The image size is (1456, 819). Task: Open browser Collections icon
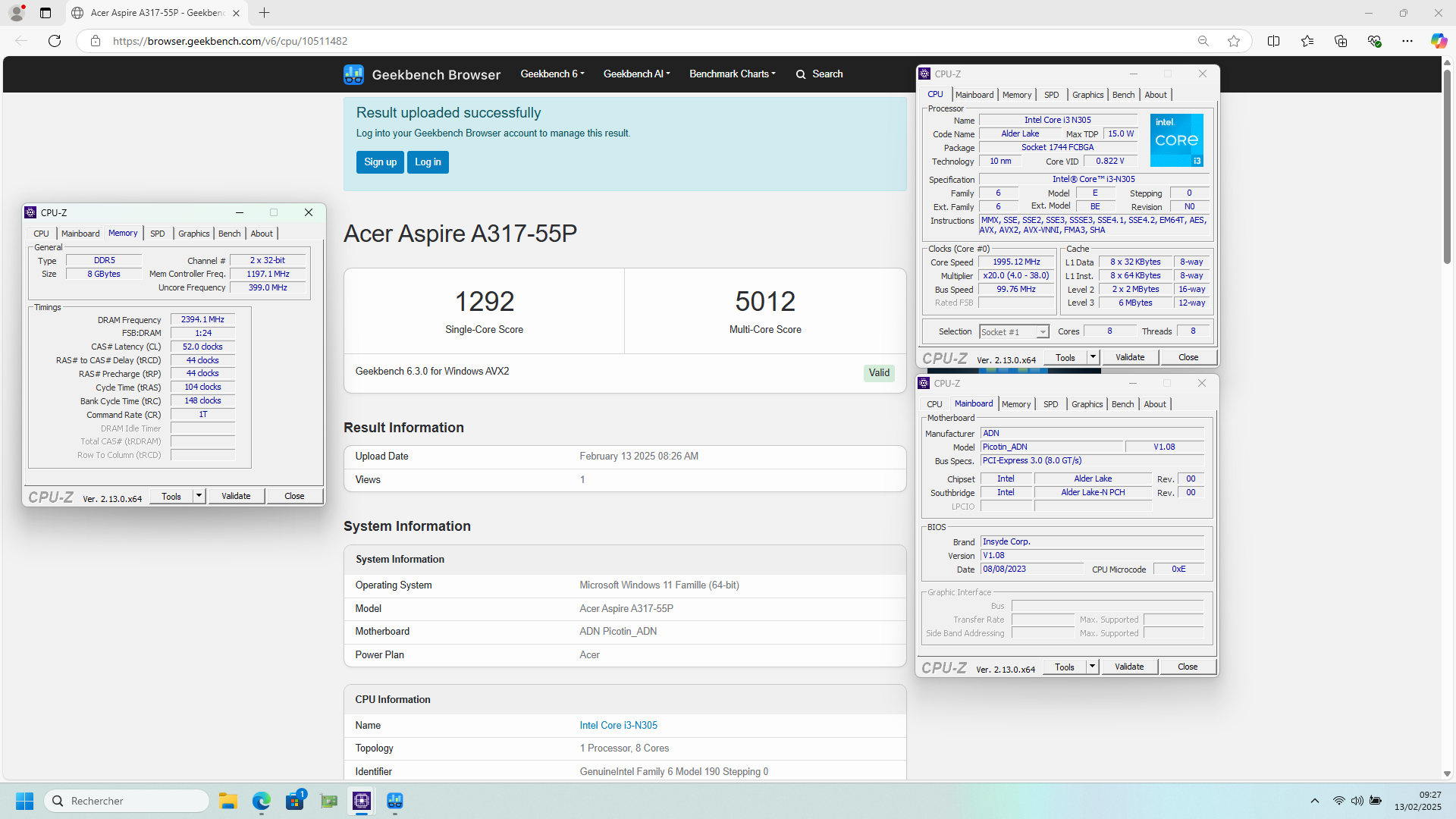coord(1341,41)
